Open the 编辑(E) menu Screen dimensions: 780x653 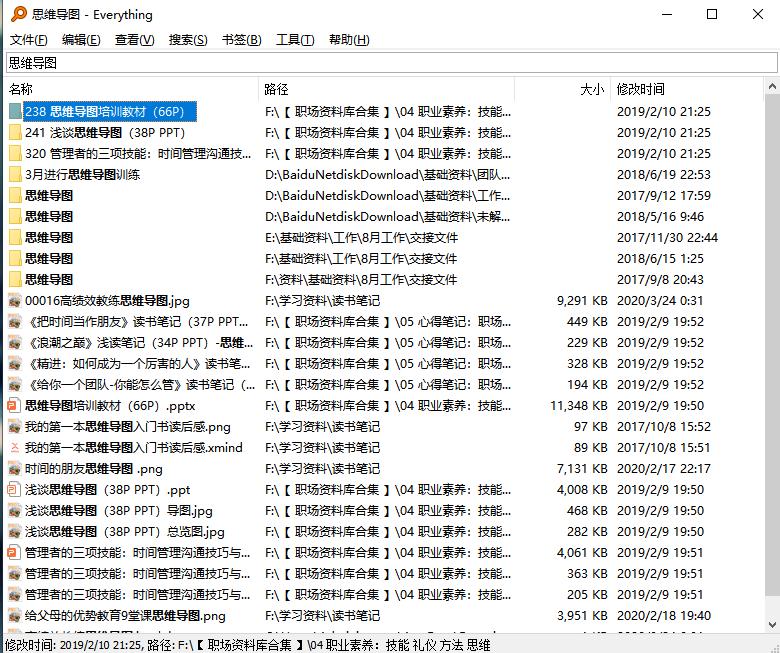pos(81,40)
